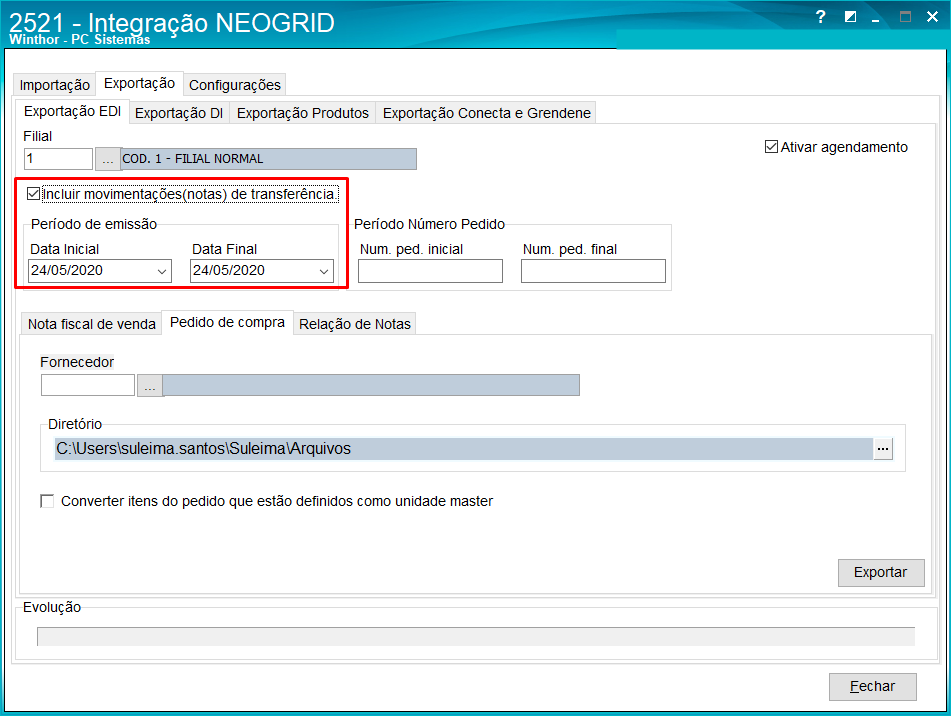This screenshot has width=951, height=716.
Task: Click the Diretório path field
Action: pos(463,449)
